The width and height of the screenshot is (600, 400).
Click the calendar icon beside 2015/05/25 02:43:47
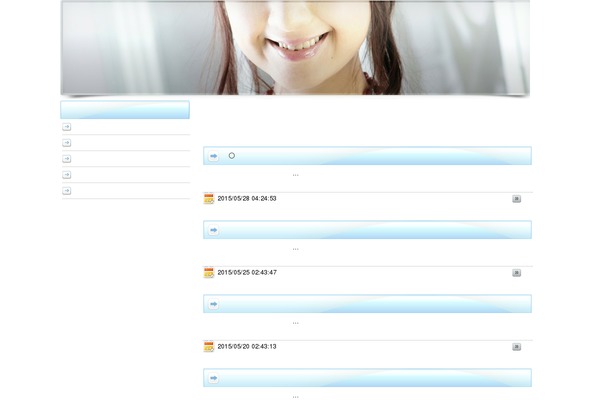(x=209, y=273)
